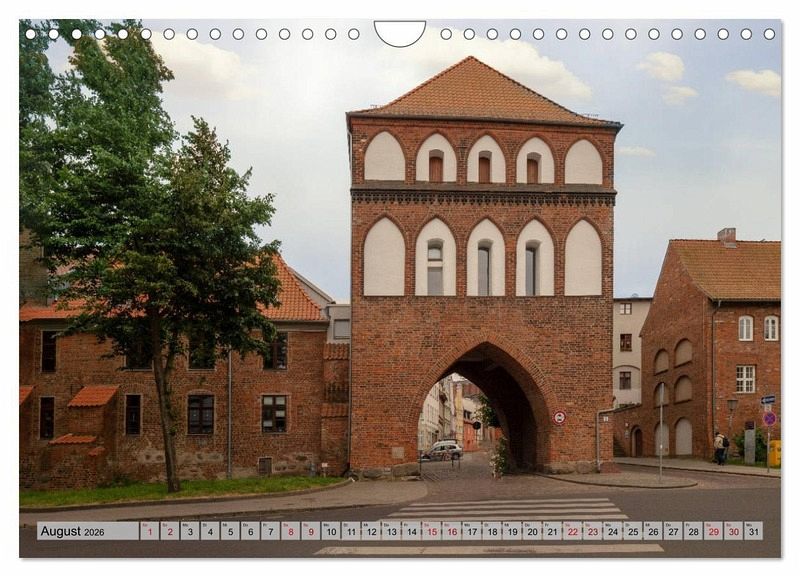Select date 11 in the calendar strip
The width and height of the screenshot is (800, 577).
(351, 531)
